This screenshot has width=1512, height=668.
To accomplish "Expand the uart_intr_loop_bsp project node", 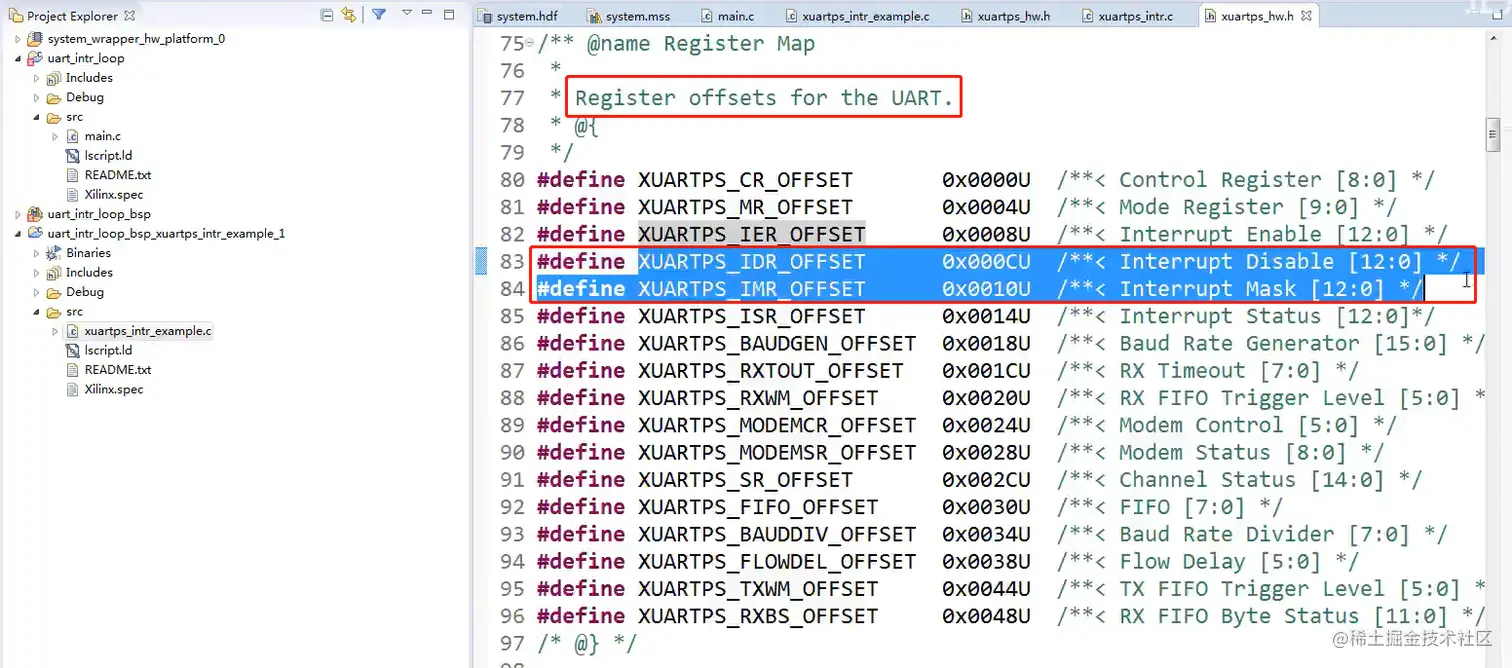I will point(18,214).
